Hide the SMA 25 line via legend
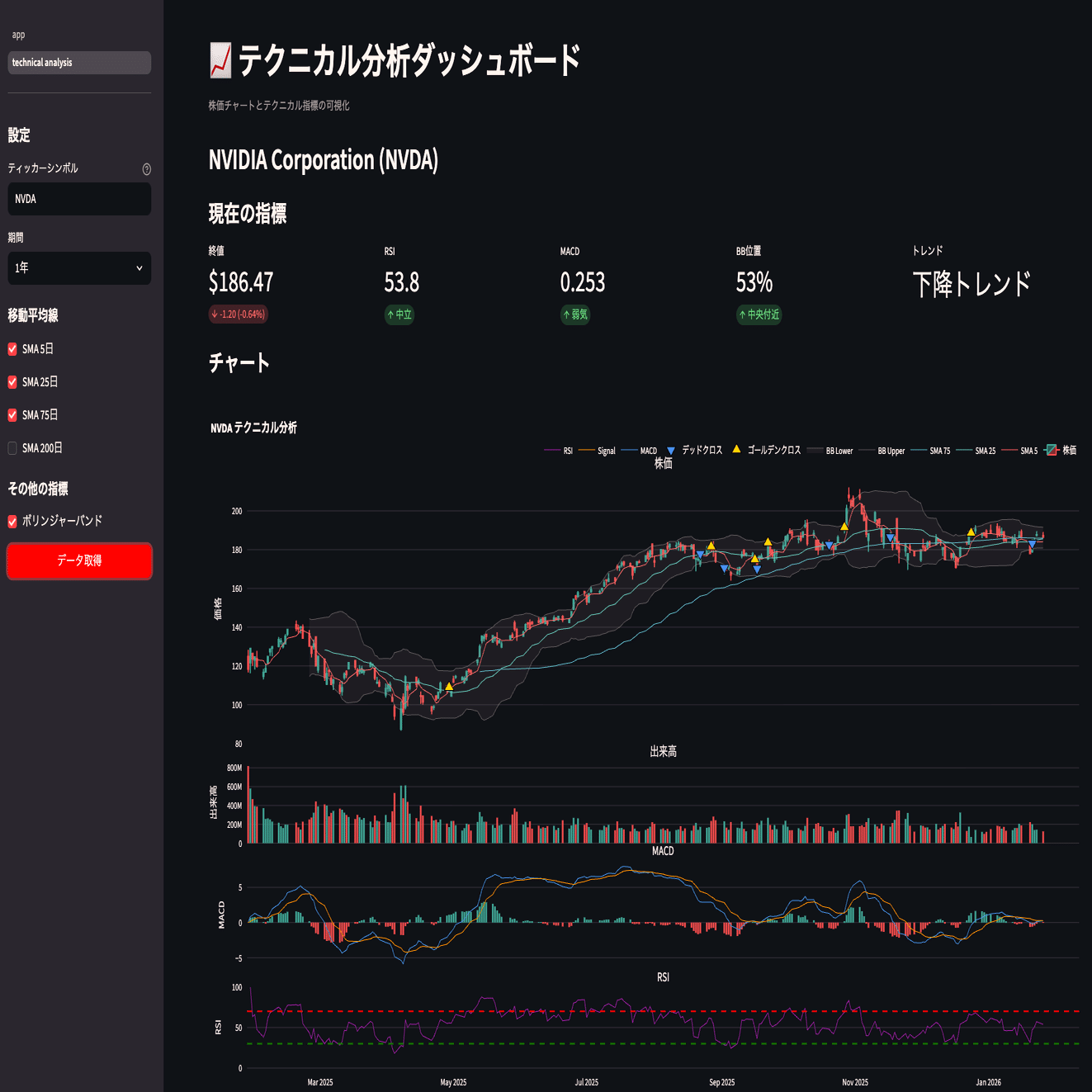Screen dimensions: 1092x1092 click(x=976, y=451)
